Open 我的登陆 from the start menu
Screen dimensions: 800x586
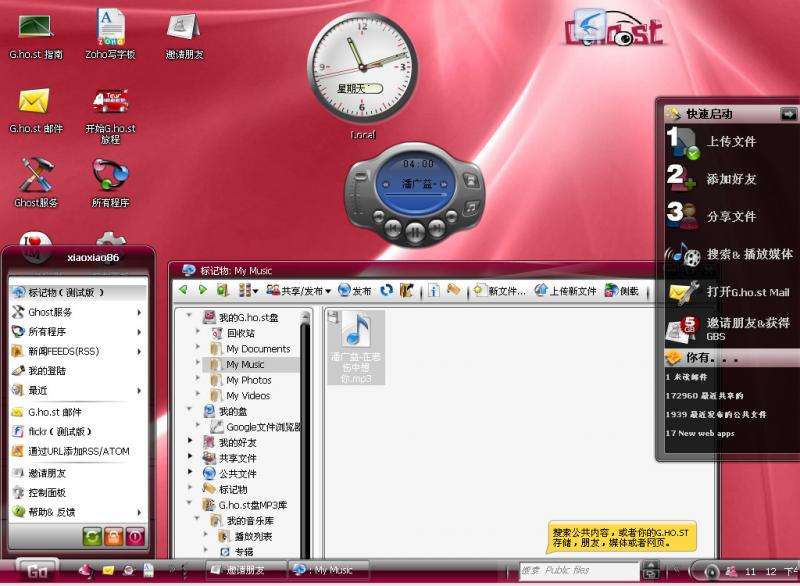pos(78,371)
